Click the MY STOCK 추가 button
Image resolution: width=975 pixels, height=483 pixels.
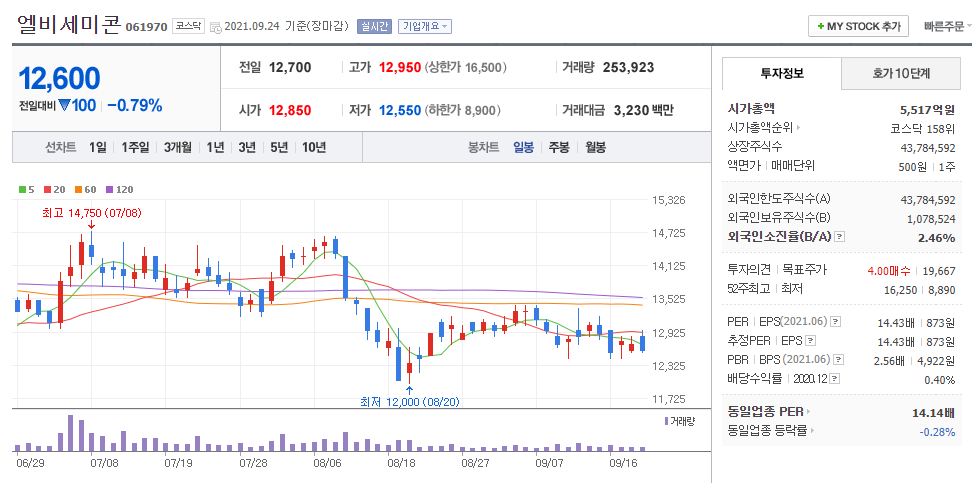coord(858,27)
